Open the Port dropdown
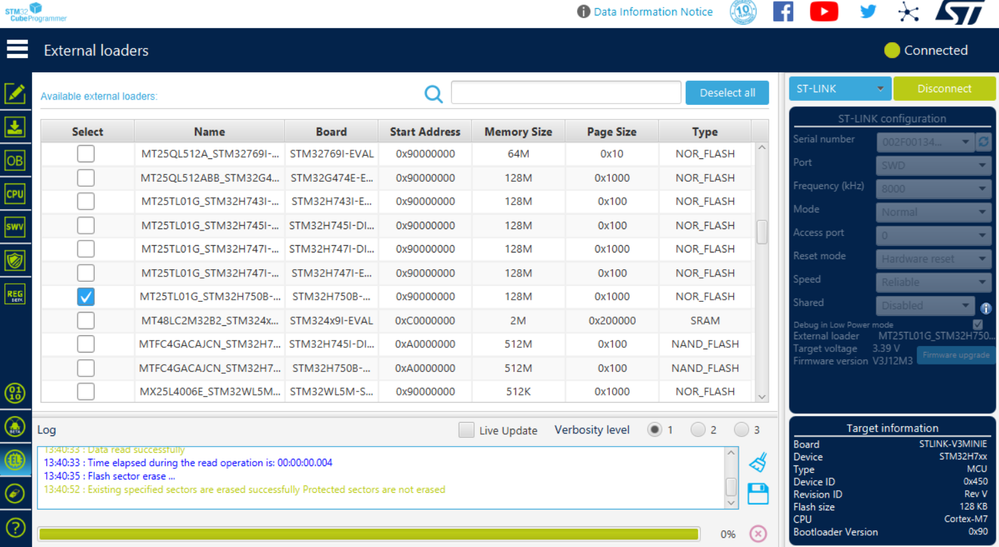The height and width of the screenshot is (547, 999). pyautogui.click(x=933, y=165)
